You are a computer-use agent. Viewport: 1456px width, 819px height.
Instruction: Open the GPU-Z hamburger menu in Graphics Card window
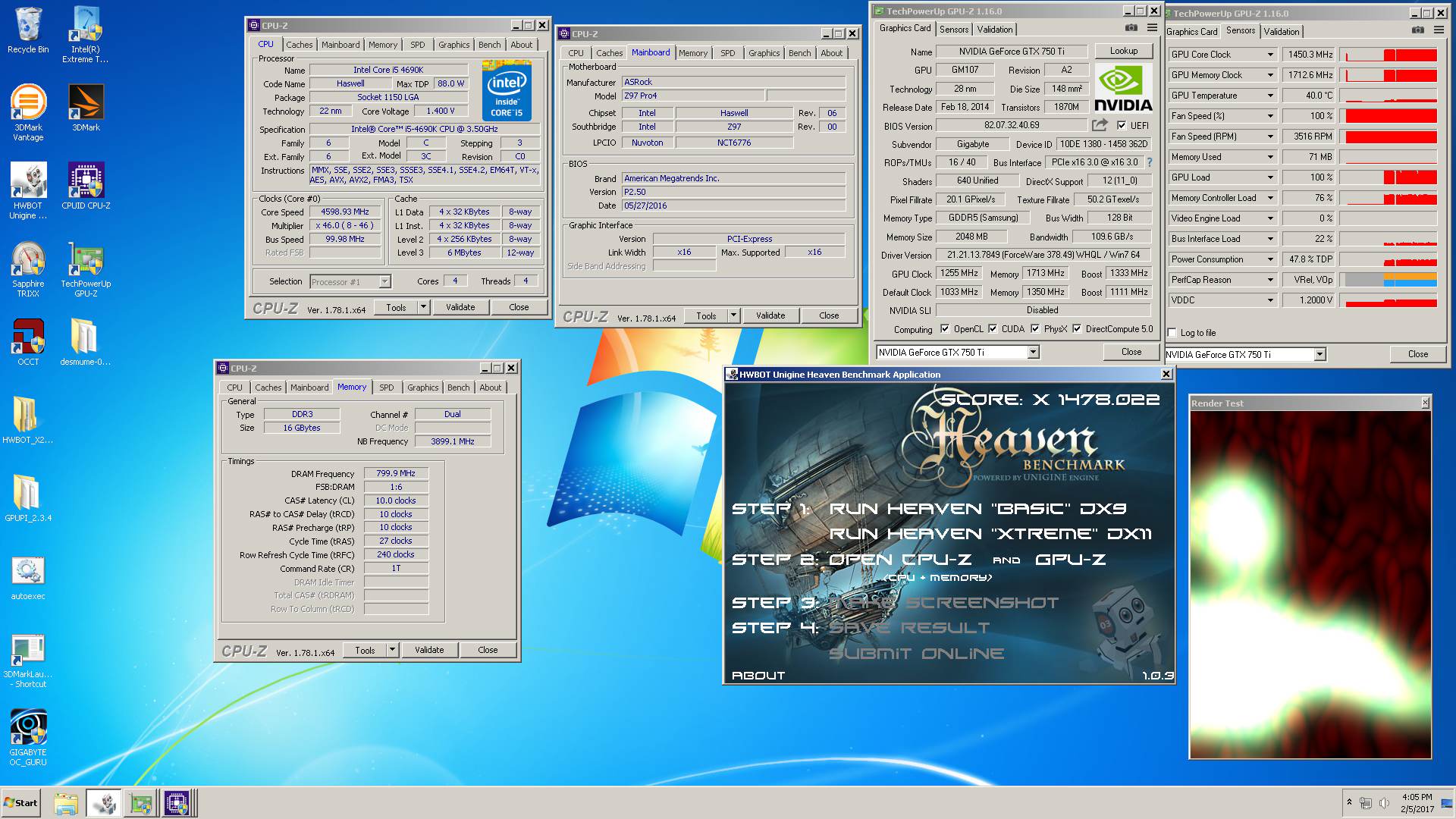1152,27
